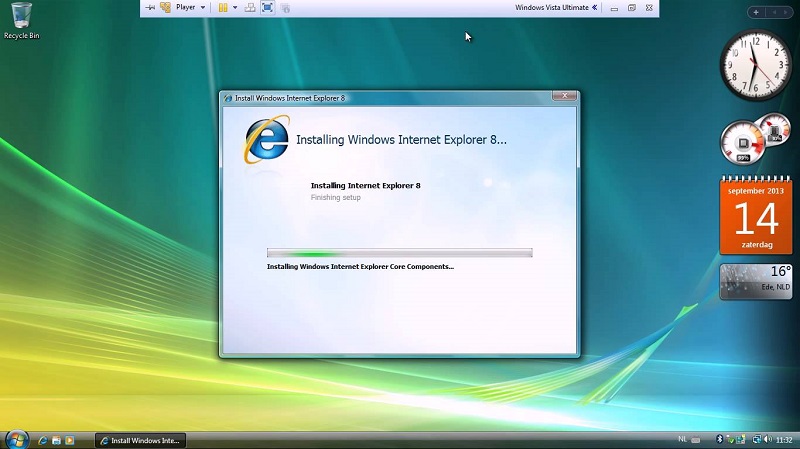Close the VMware Player window
800x449 pixels.
pyautogui.click(x=649, y=8)
